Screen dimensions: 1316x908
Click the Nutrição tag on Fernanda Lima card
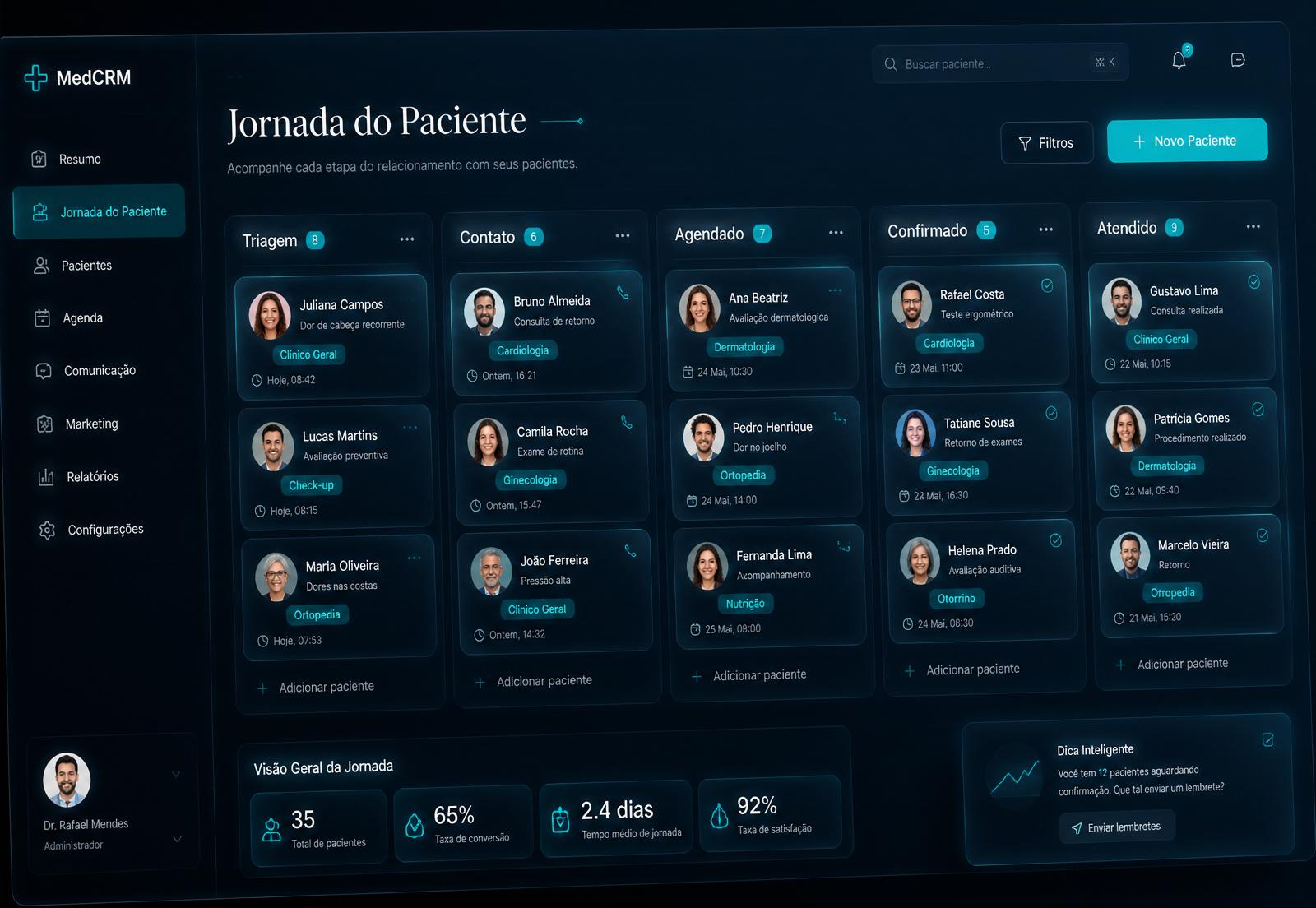745,604
